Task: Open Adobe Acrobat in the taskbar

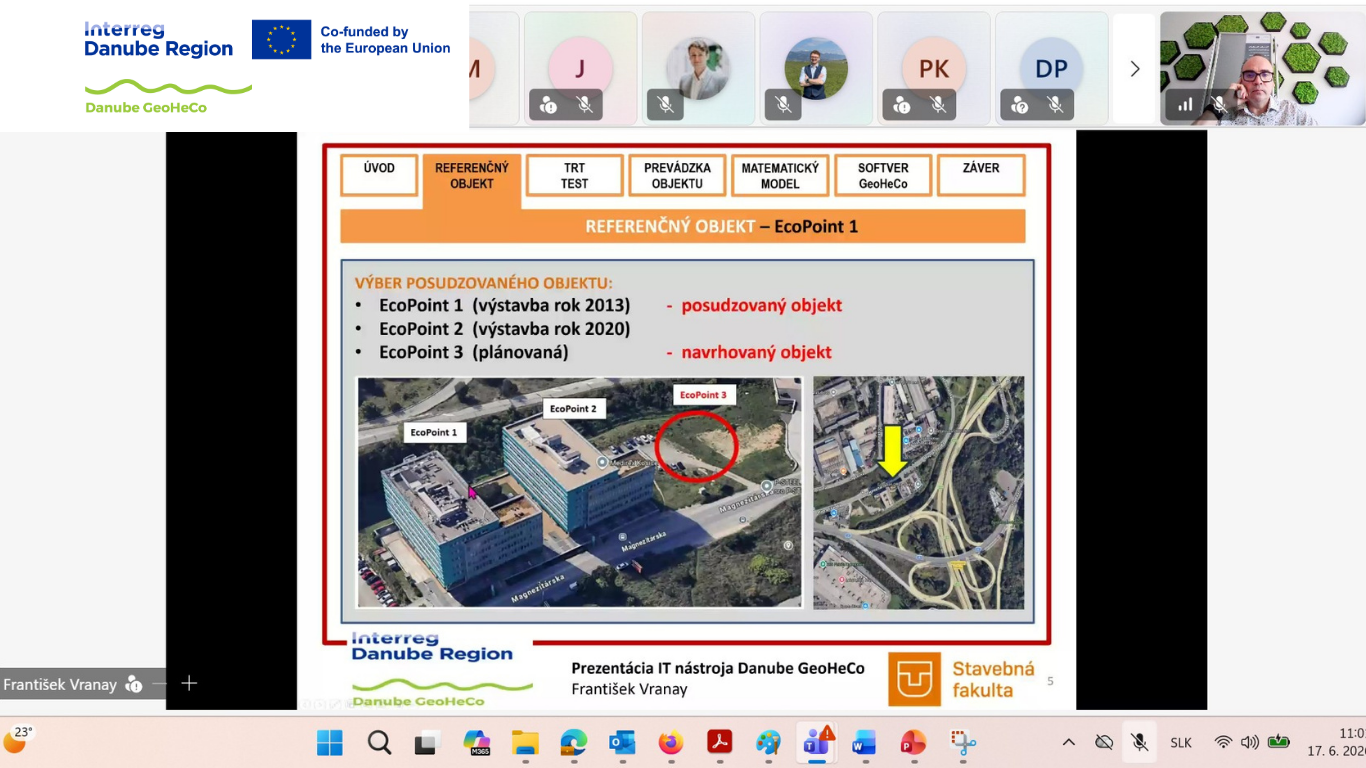Action: (720, 743)
